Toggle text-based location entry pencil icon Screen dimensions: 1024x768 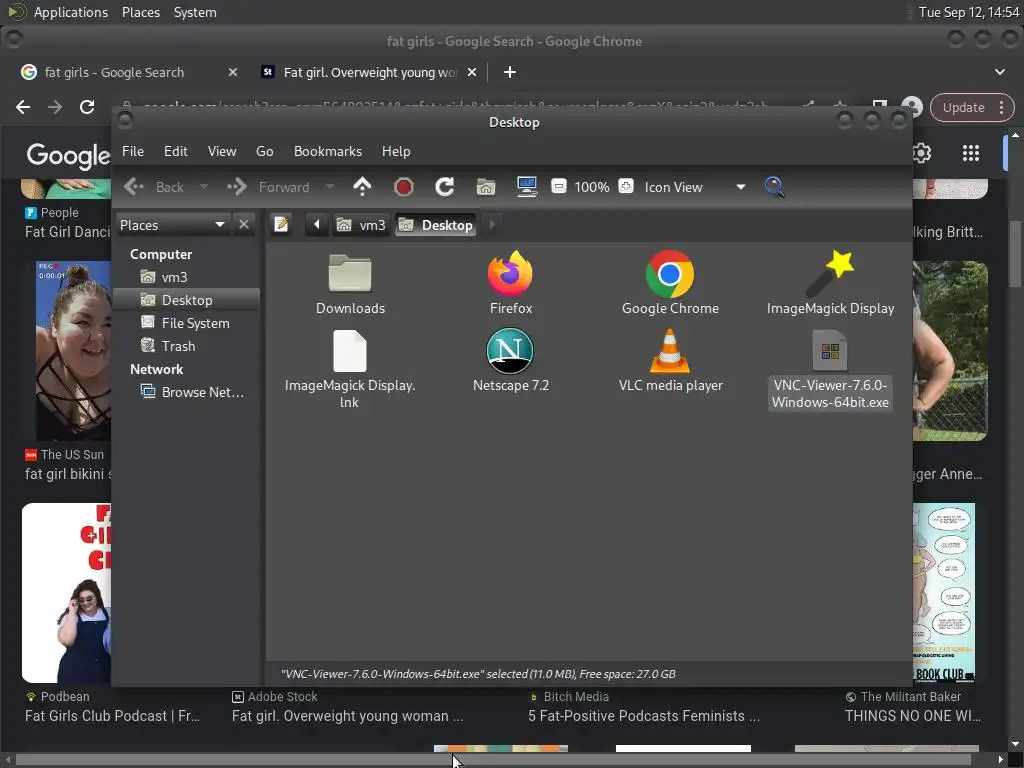click(281, 225)
